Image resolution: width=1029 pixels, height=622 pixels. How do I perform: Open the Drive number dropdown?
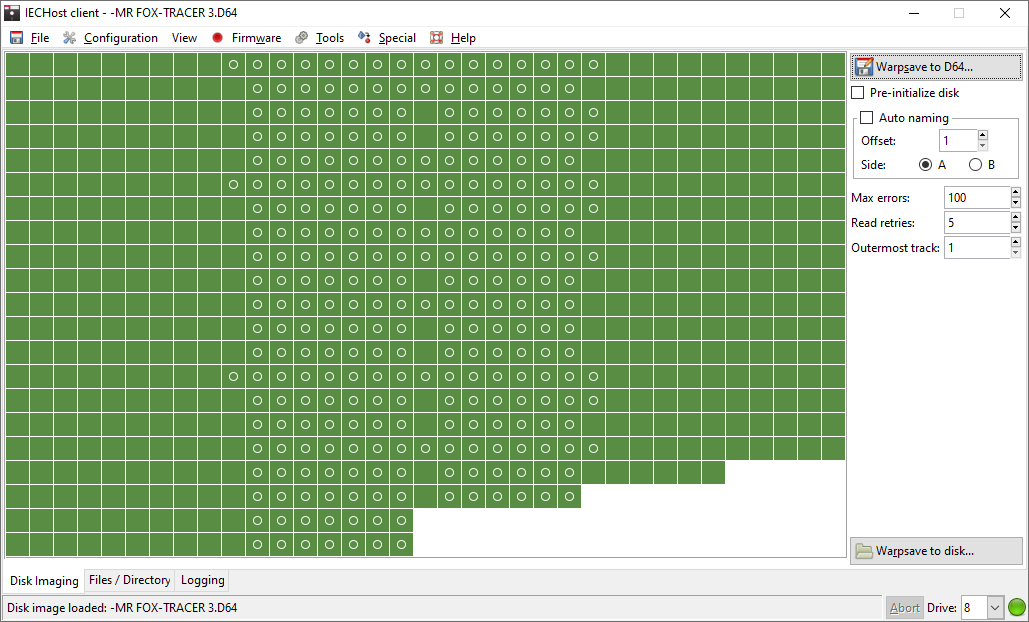click(x=995, y=608)
